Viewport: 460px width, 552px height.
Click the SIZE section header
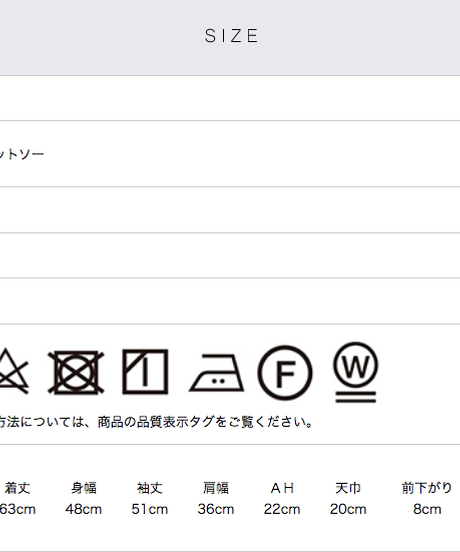(232, 36)
